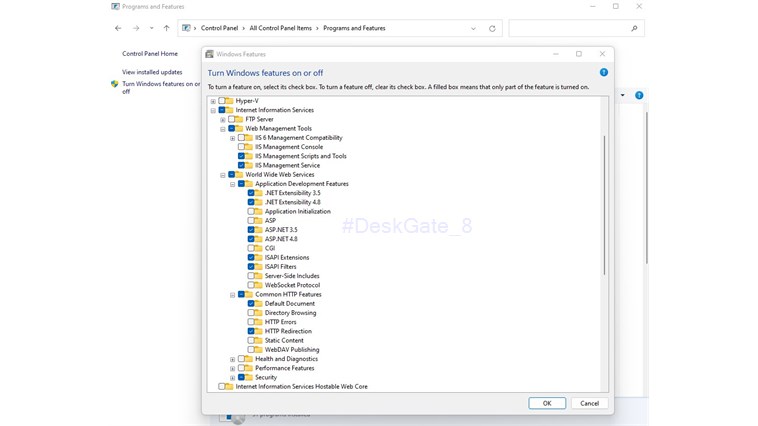Click the Programs and Features search field
The width and height of the screenshot is (758, 426).
pos(576,29)
